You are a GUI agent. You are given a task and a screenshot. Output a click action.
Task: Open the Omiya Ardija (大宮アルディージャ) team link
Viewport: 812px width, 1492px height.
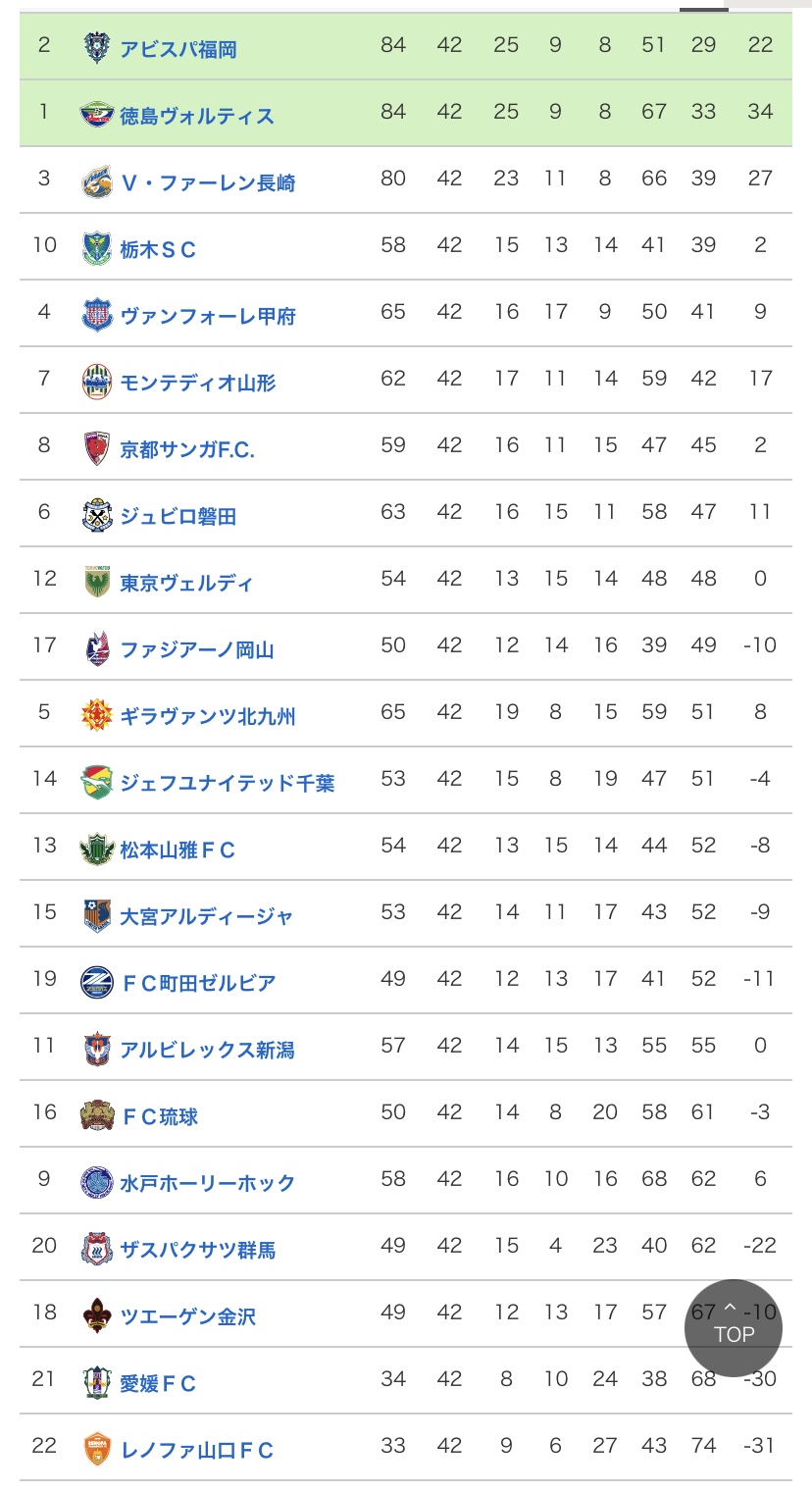207,916
